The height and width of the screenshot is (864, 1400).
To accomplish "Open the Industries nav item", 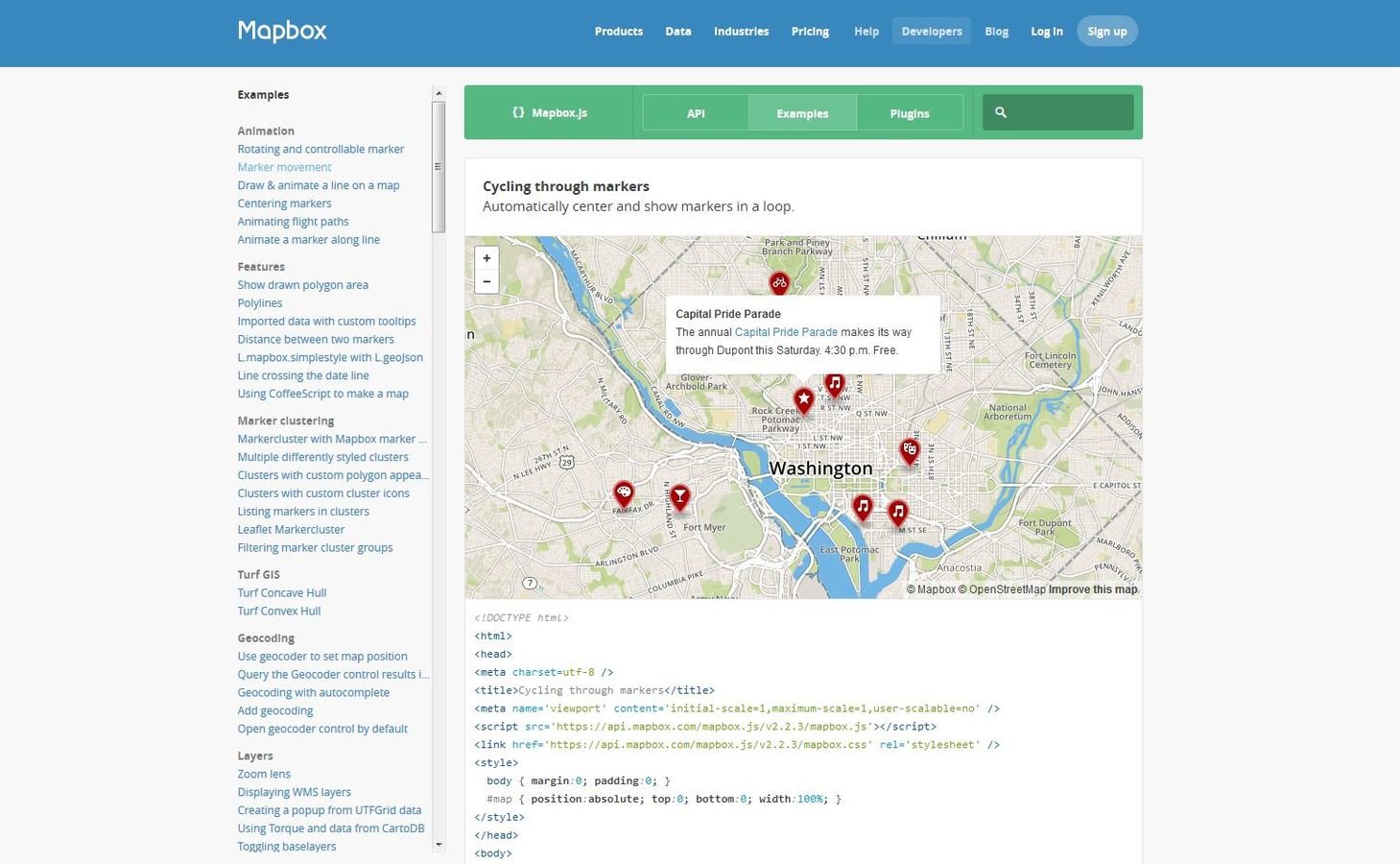I will tap(741, 32).
